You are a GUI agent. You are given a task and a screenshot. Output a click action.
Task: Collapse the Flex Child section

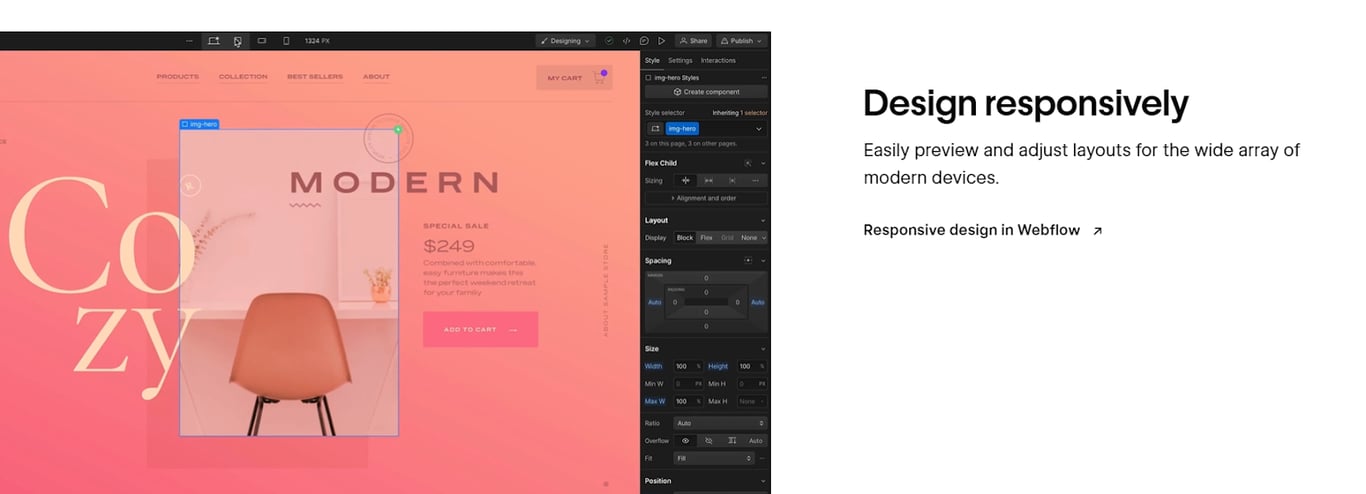pos(763,163)
